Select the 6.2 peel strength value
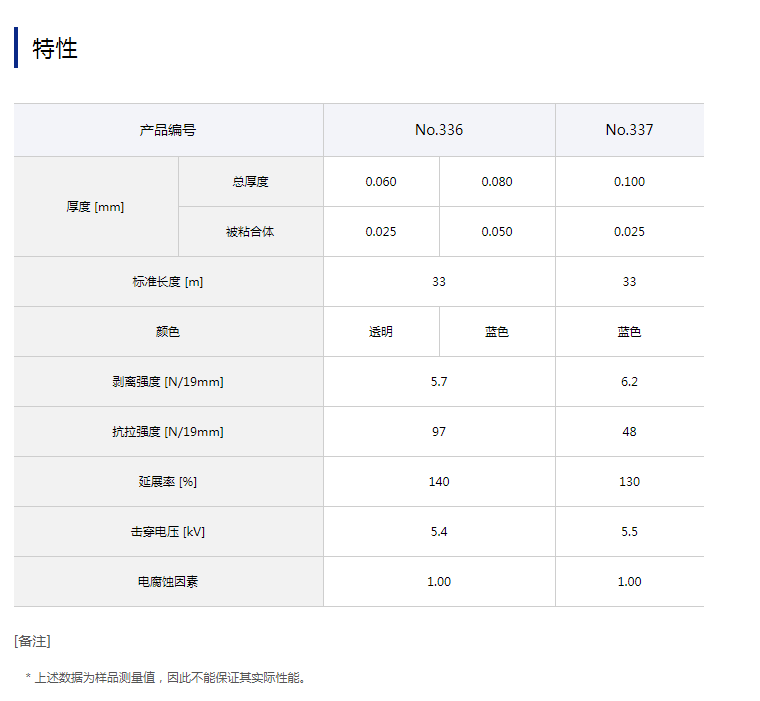The image size is (760, 701). click(629, 382)
